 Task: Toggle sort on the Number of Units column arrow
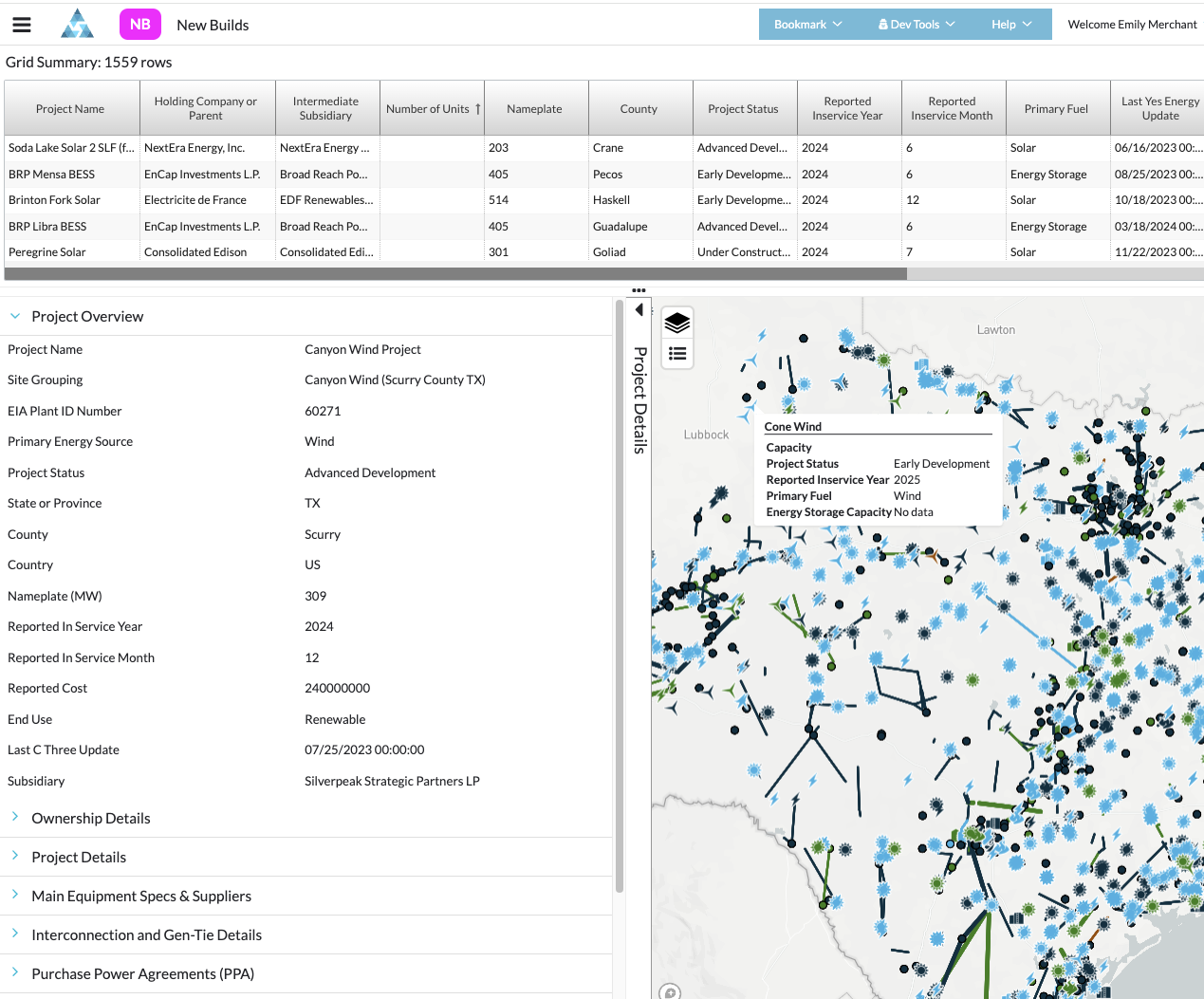[478, 107]
